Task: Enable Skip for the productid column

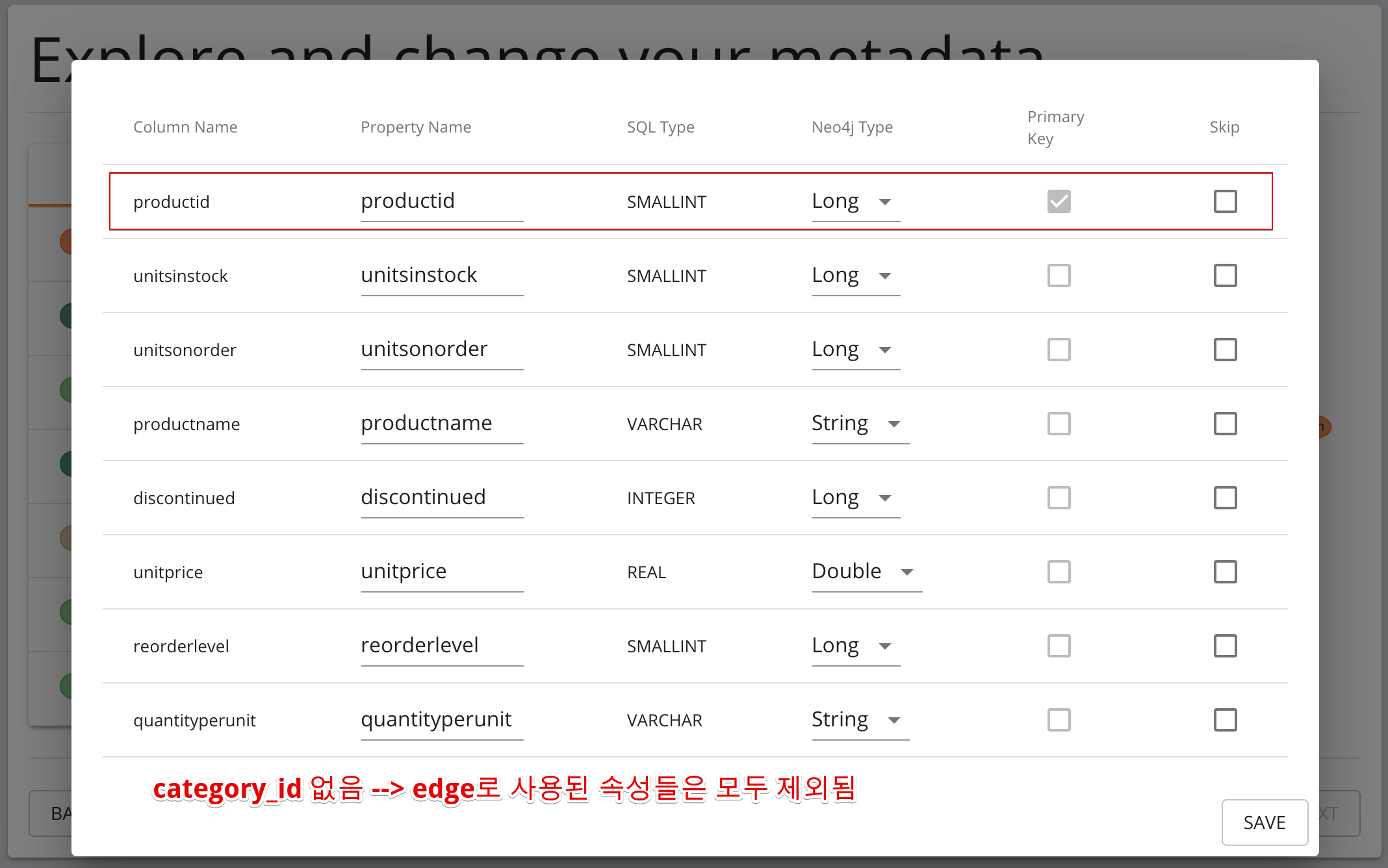Action: point(1226,201)
